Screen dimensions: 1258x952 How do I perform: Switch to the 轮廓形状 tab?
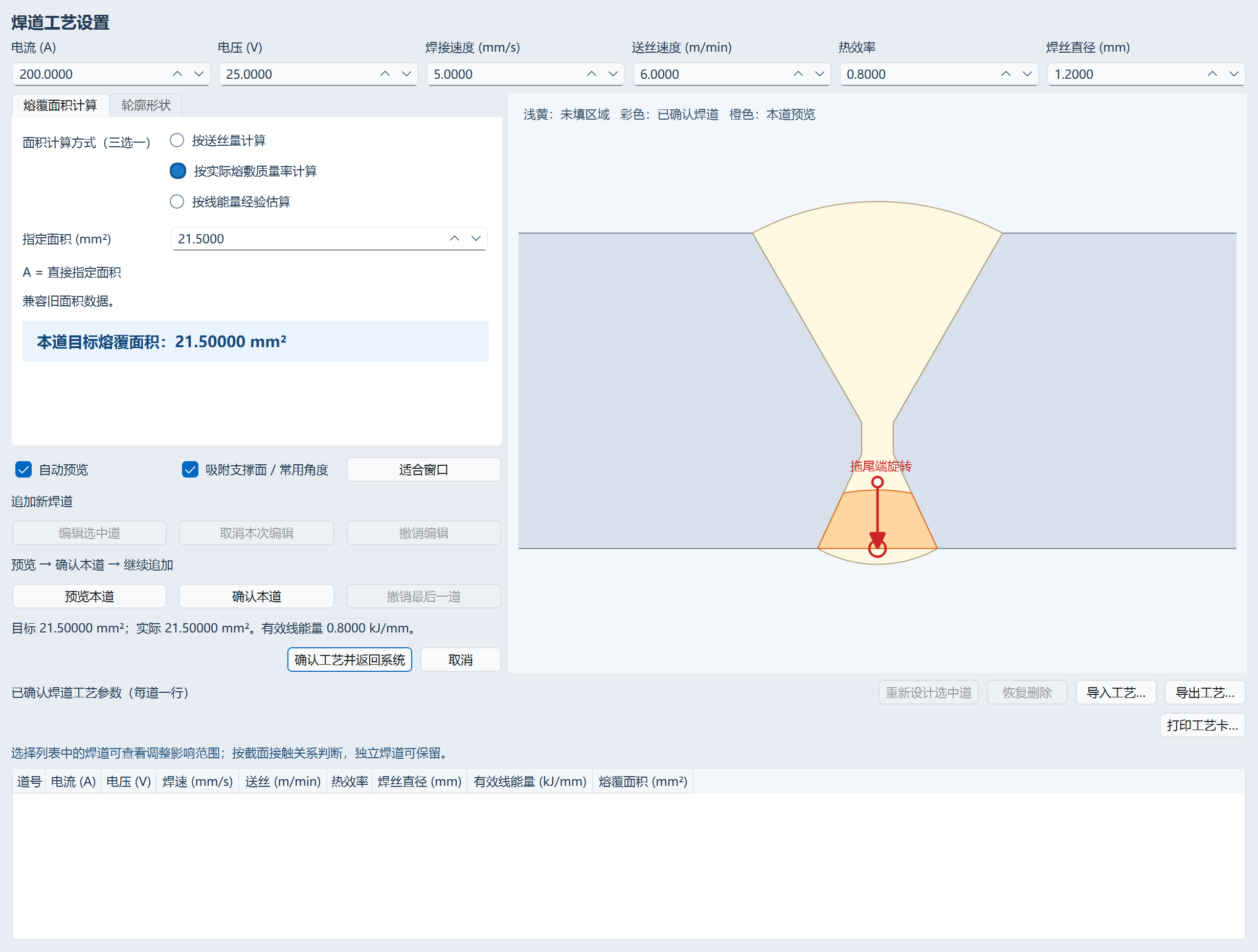click(x=146, y=105)
